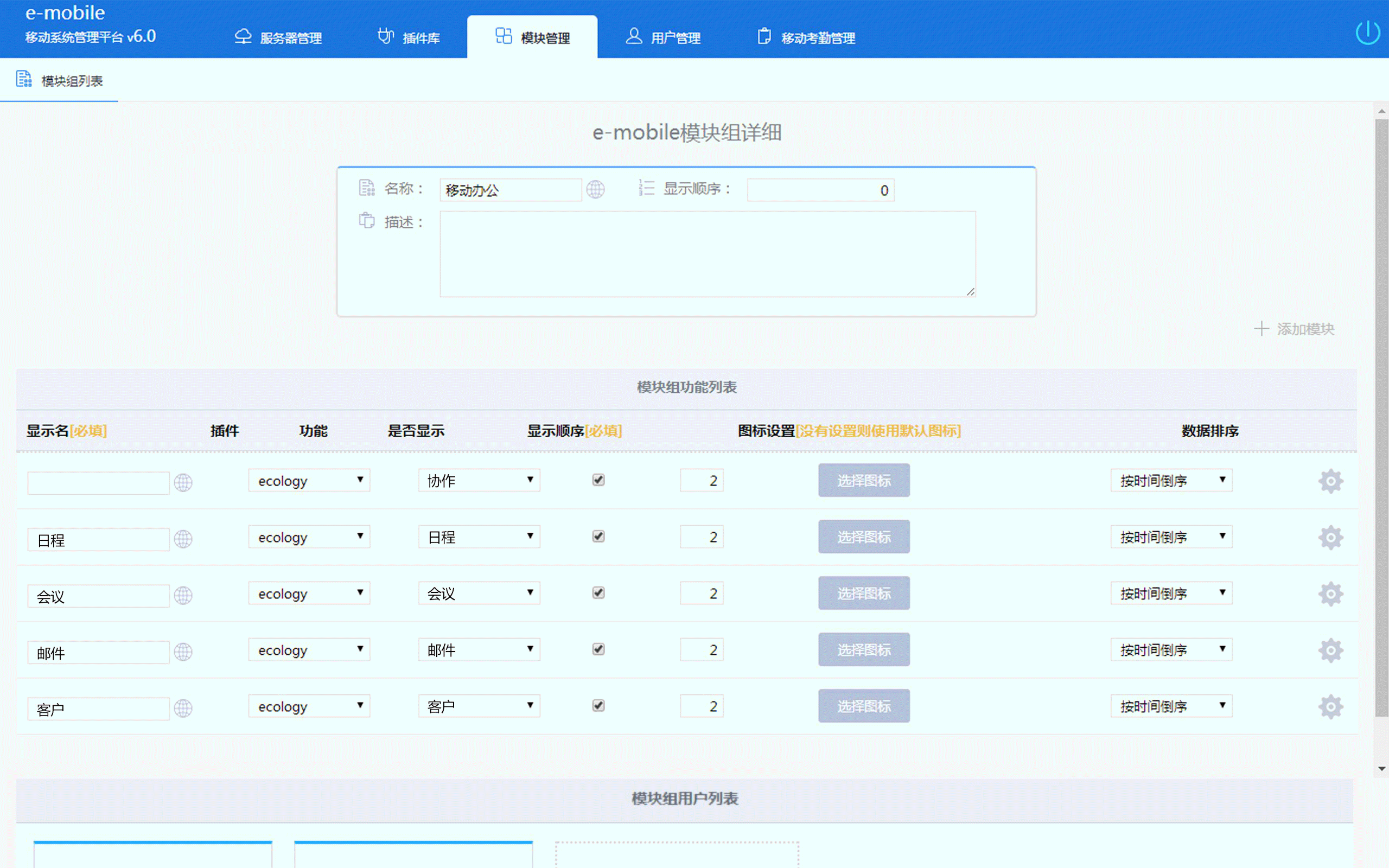Toggle 是否显示 checkbox for 客户 row
The height and width of the screenshot is (868, 1389).
click(598, 706)
